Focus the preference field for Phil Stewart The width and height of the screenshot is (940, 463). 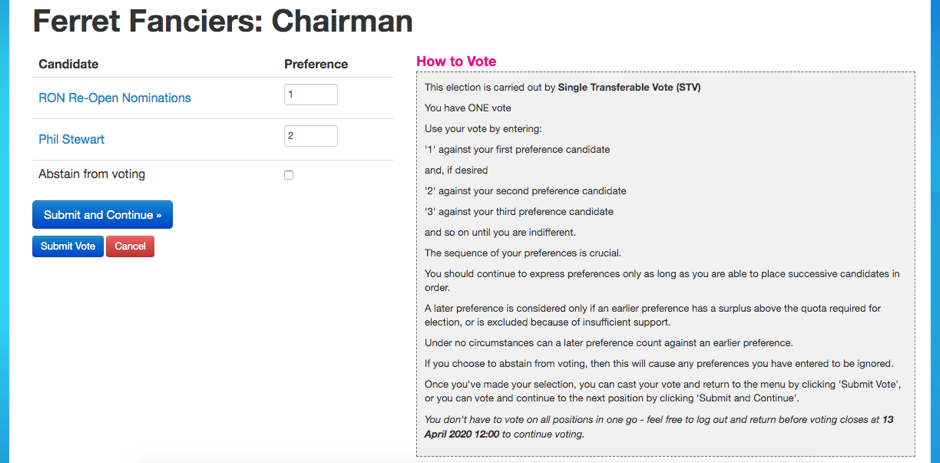pos(310,136)
